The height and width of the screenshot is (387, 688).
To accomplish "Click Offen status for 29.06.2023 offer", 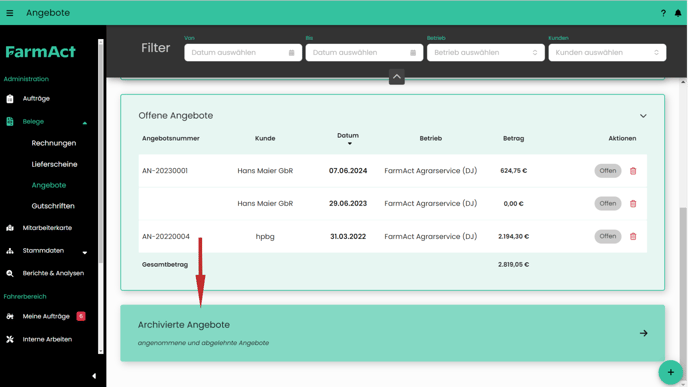I will click(608, 204).
